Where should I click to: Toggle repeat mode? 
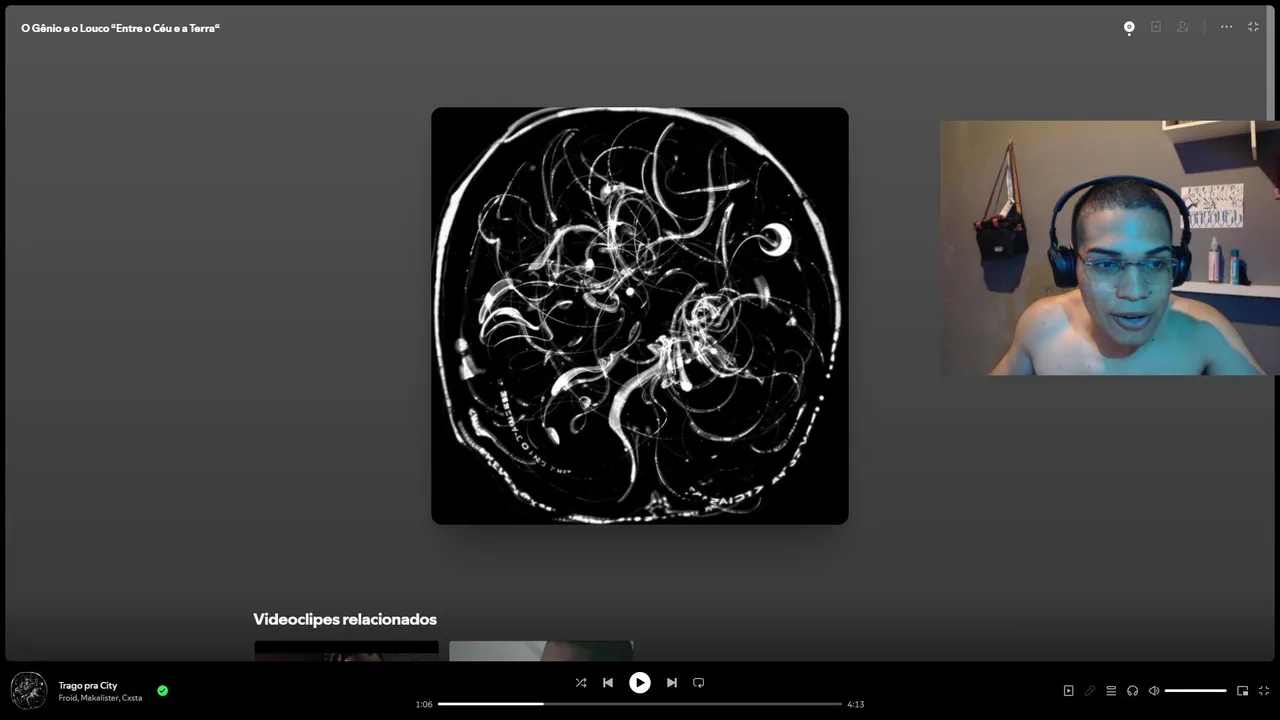click(699, 683)
